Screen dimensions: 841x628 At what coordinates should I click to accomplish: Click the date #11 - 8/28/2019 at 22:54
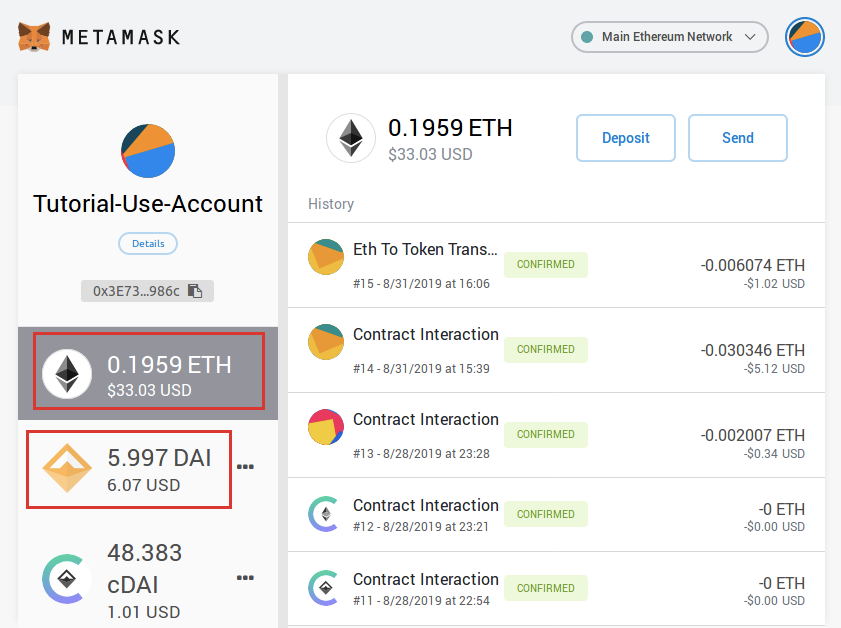(421, 601)
